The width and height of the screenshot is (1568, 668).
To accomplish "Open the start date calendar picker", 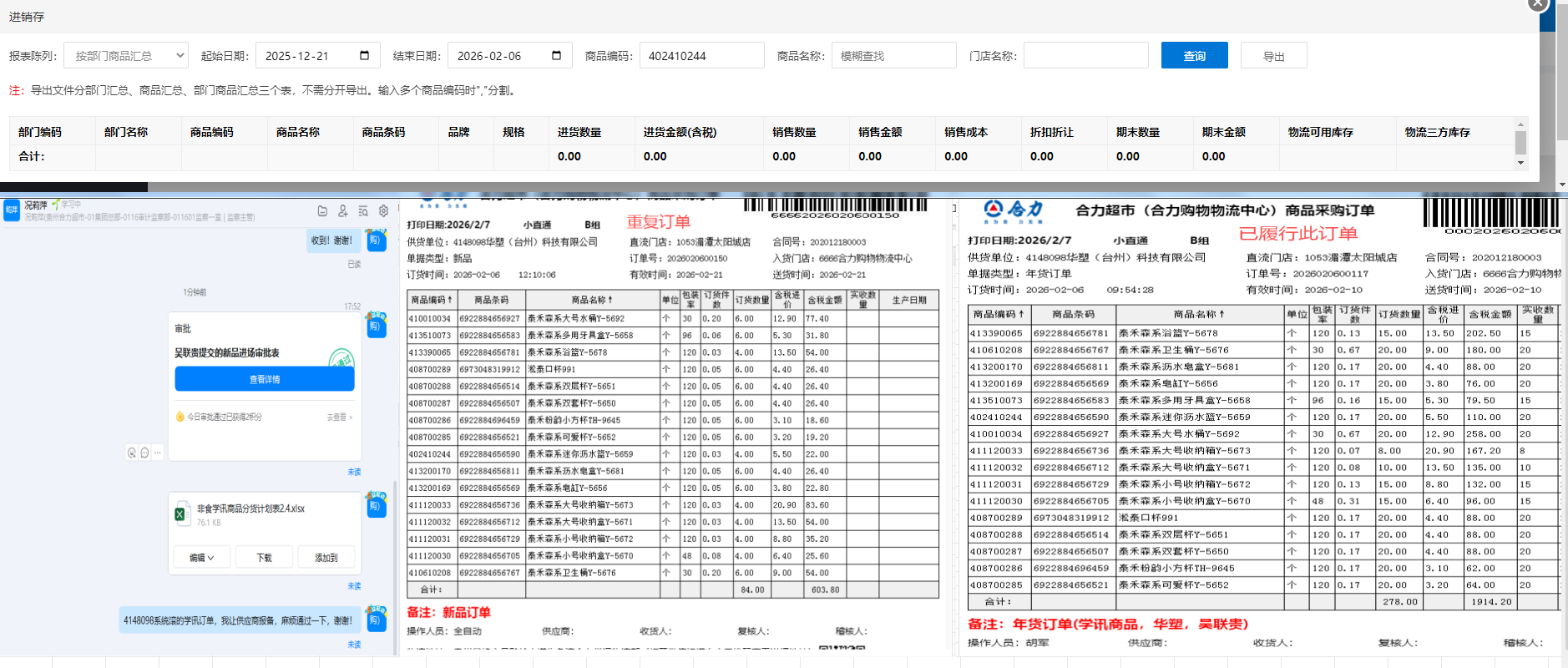I will [x=364, y=56].
